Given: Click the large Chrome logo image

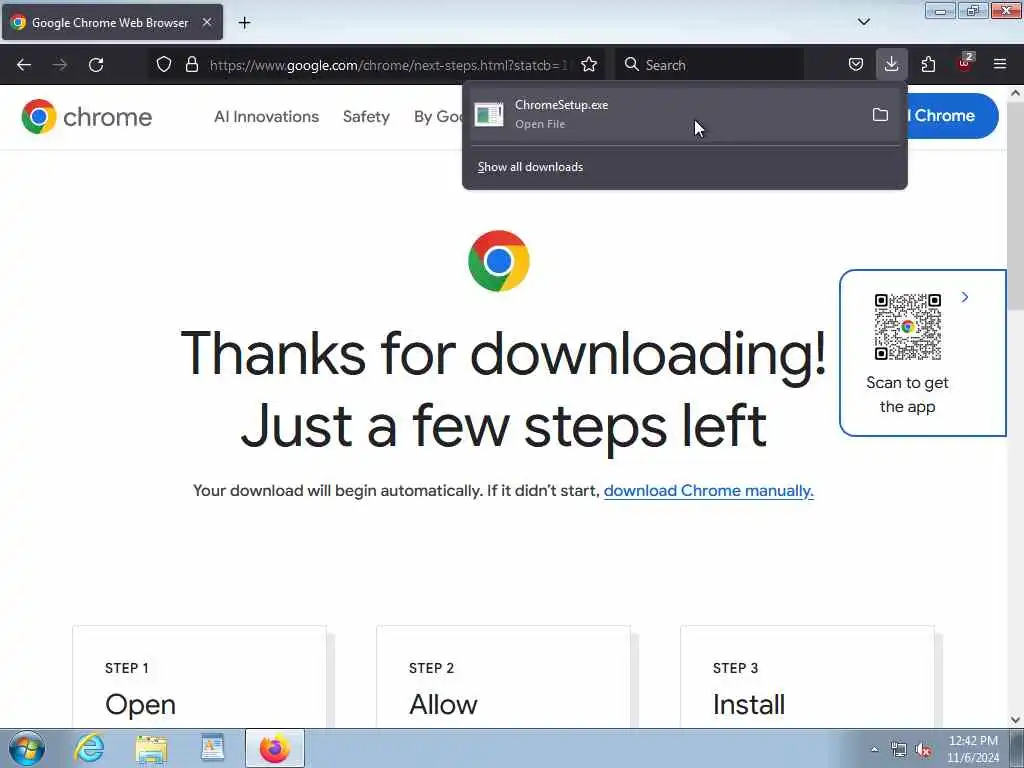Looking at the screenshot, I should click(499, 261).
